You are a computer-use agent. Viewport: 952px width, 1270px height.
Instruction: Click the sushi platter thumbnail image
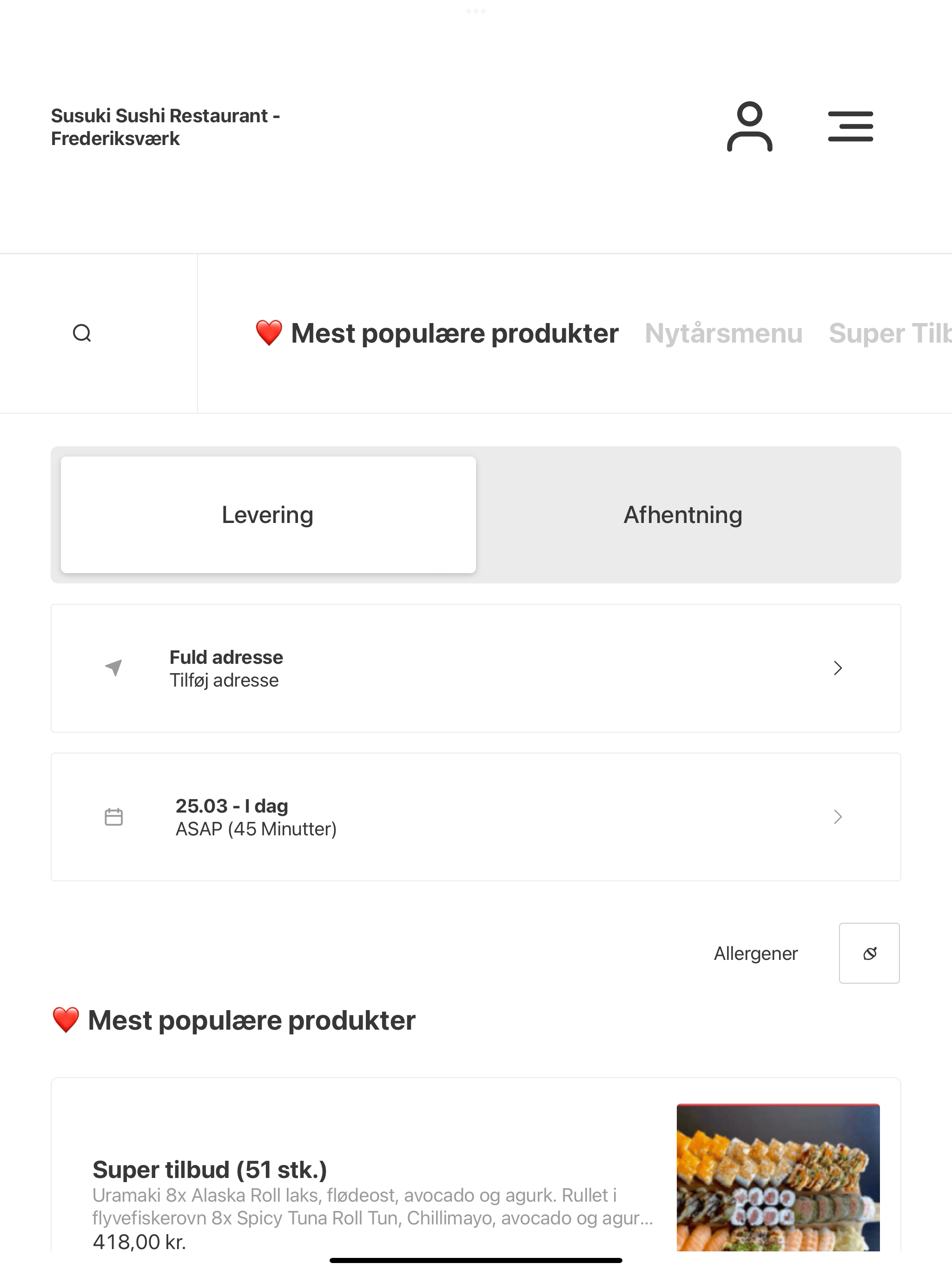[x=778, y=1177]
